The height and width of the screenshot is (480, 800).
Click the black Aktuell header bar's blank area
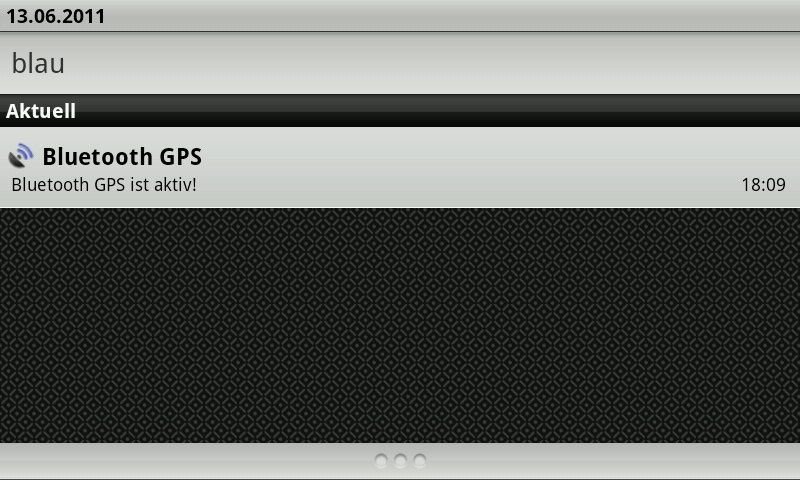click(x=438, y=111)
